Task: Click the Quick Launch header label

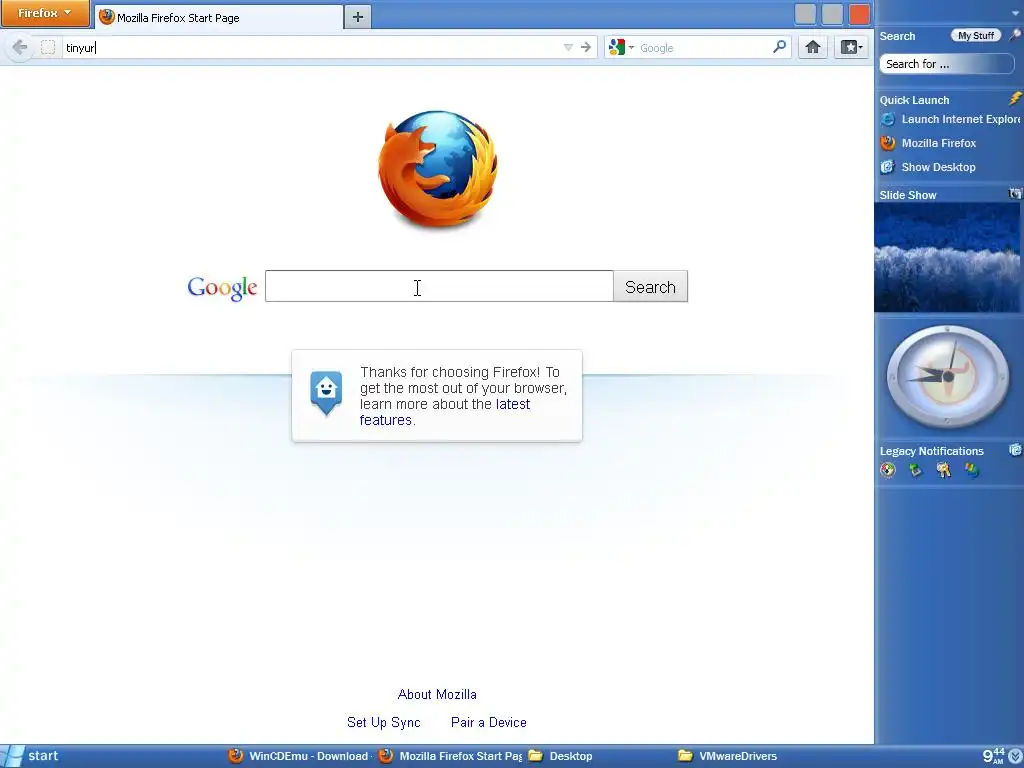Action: point(914,100)
